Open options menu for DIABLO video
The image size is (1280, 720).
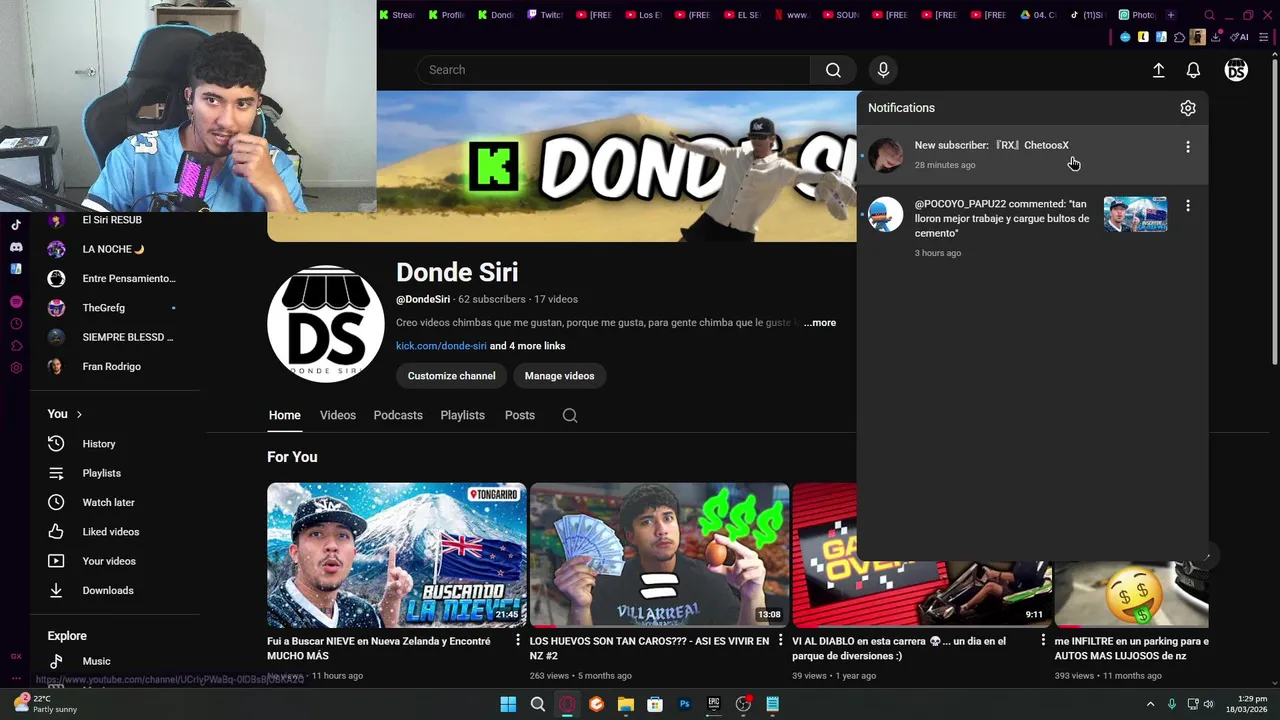tap(1043, 640)
